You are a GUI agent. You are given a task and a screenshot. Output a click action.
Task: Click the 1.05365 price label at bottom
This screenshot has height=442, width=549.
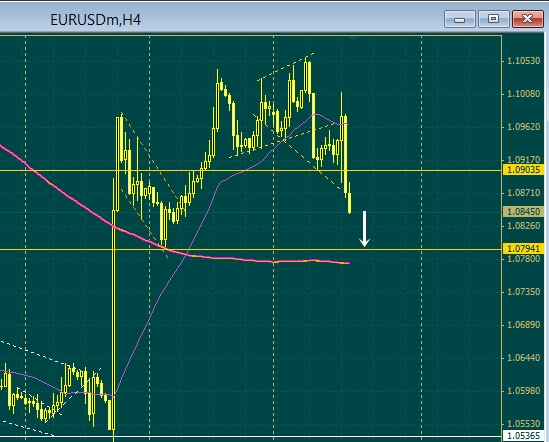[523, 436]
